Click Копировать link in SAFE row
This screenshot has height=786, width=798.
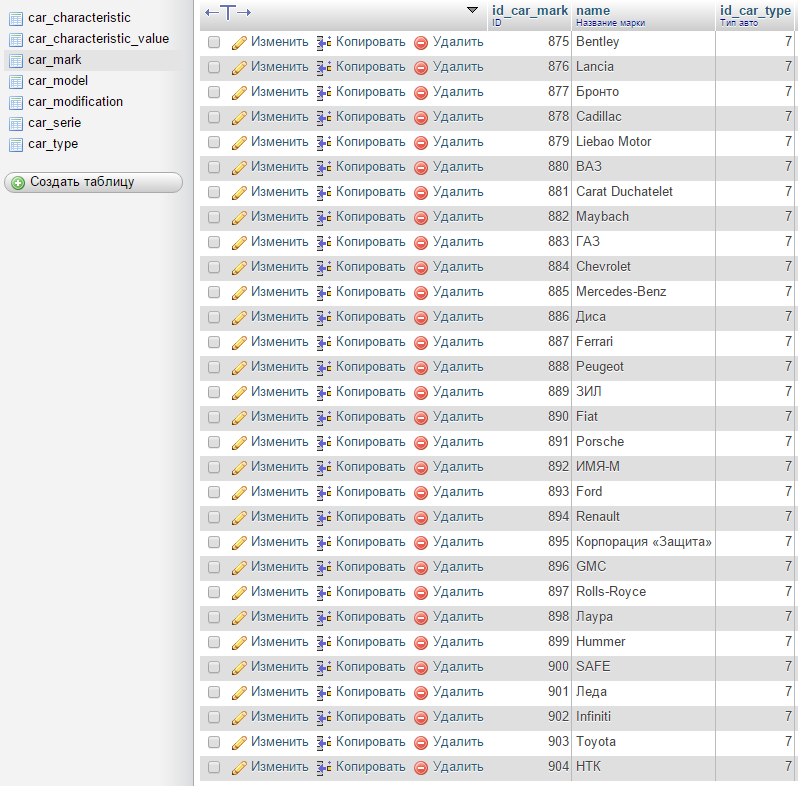(x=370, y=667)
